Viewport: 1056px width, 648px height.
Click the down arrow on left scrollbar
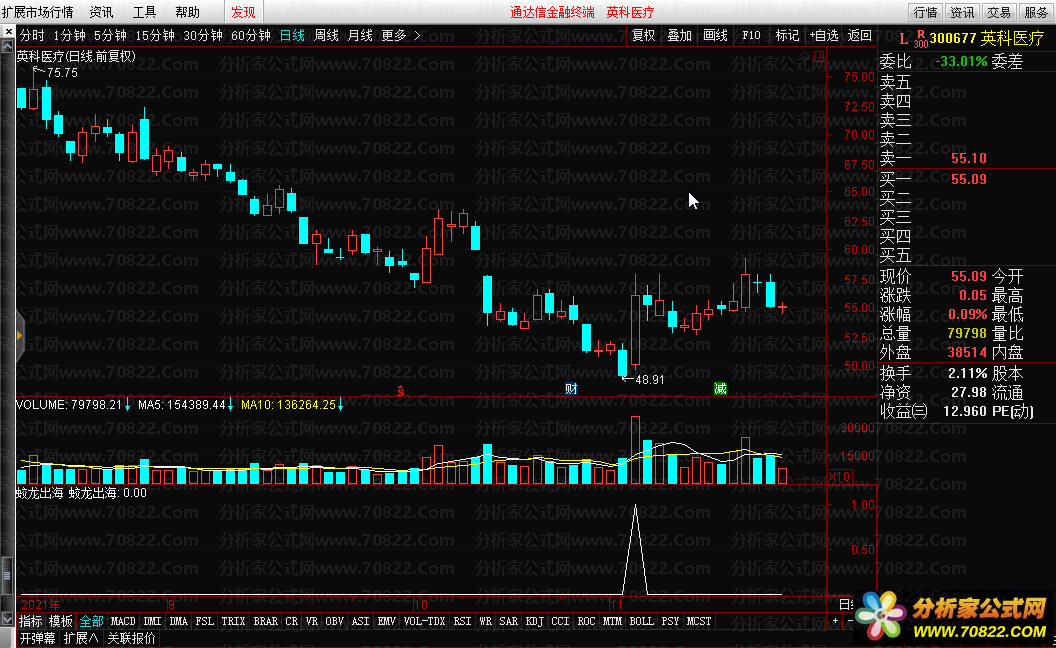point(7,618)
